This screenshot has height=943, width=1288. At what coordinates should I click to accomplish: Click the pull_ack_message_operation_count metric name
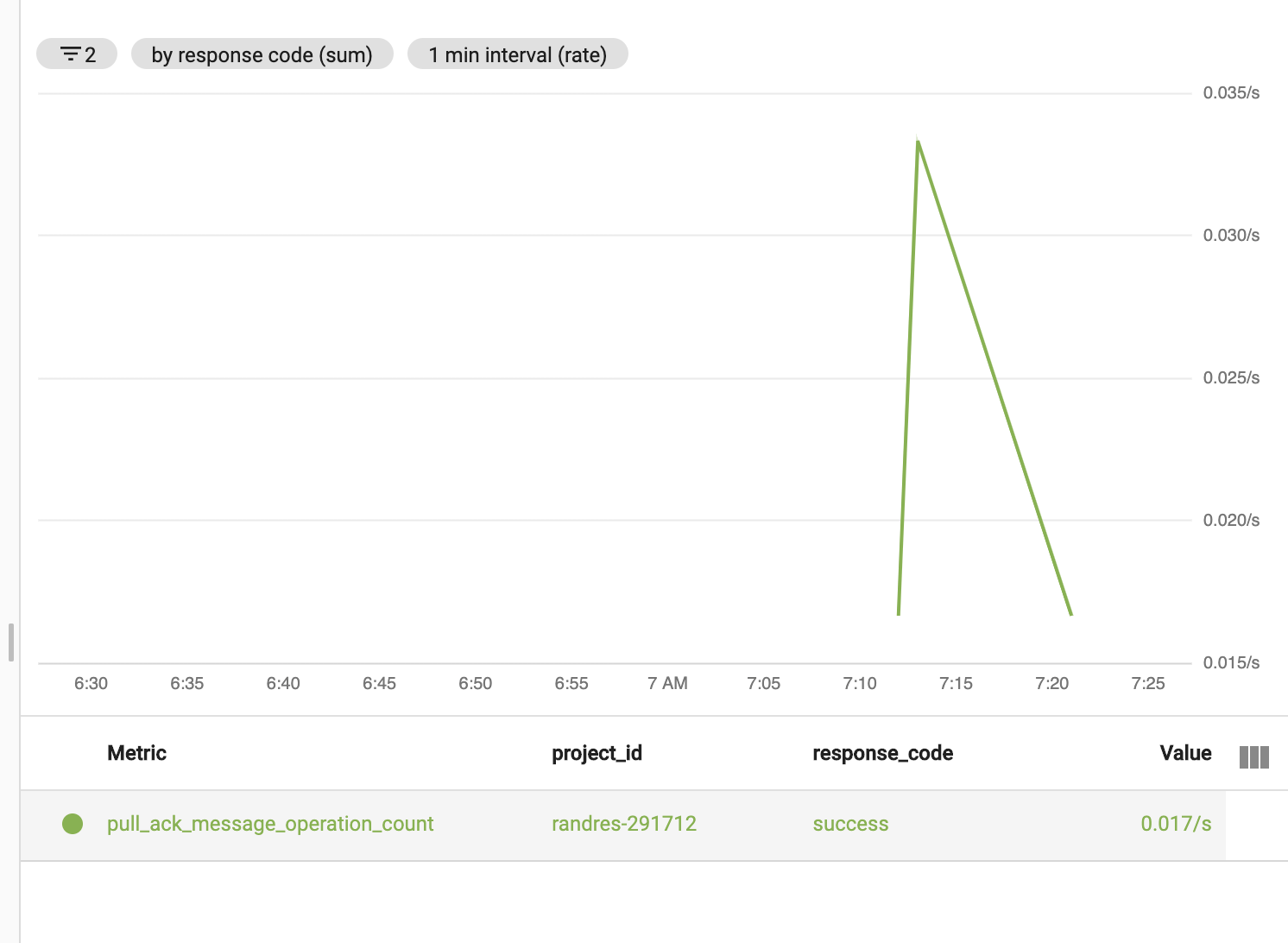point(270,824)
